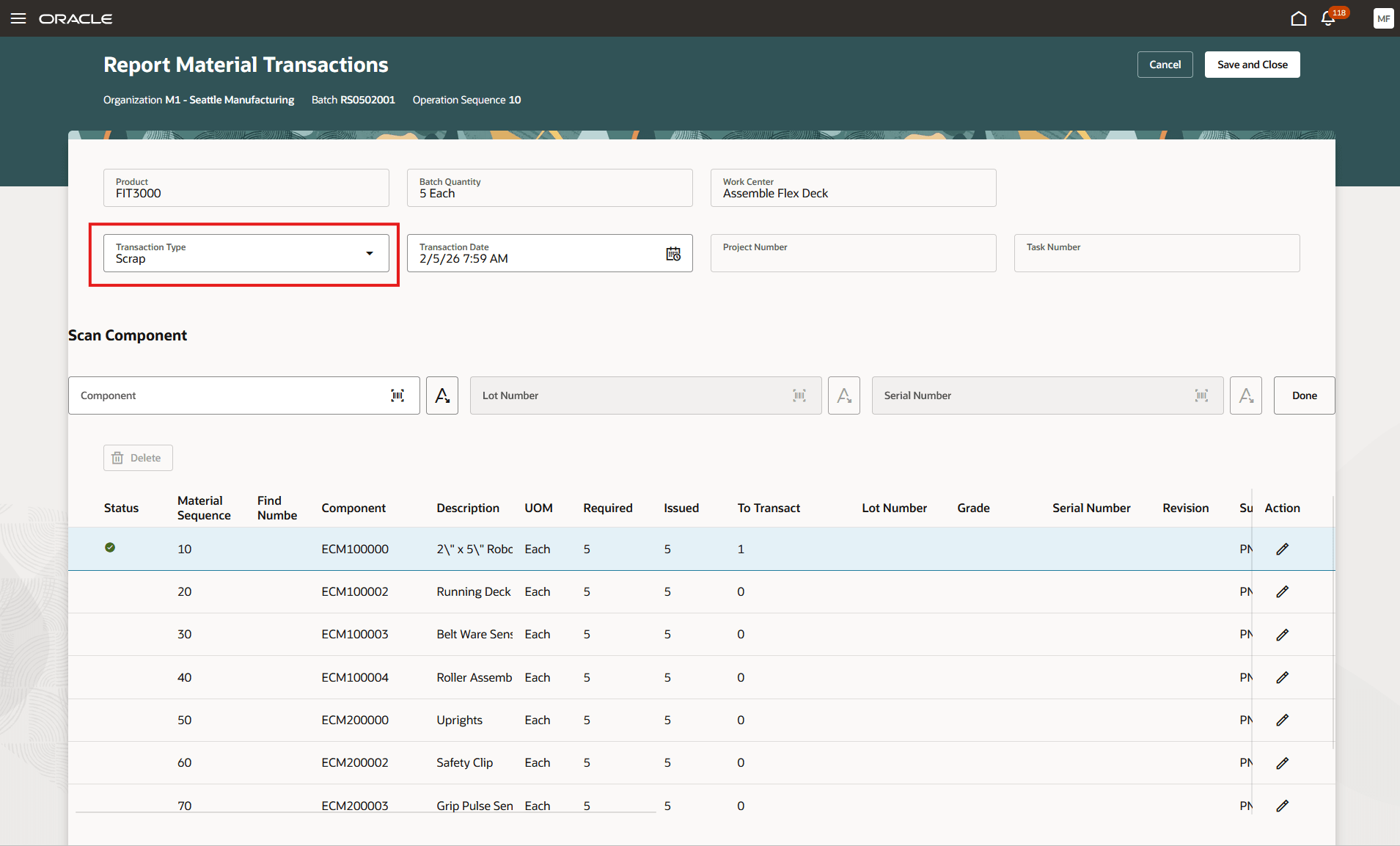Click the barcode scan icon for Lot Number
Screen dimensions: 1400x846
point(799,395)
